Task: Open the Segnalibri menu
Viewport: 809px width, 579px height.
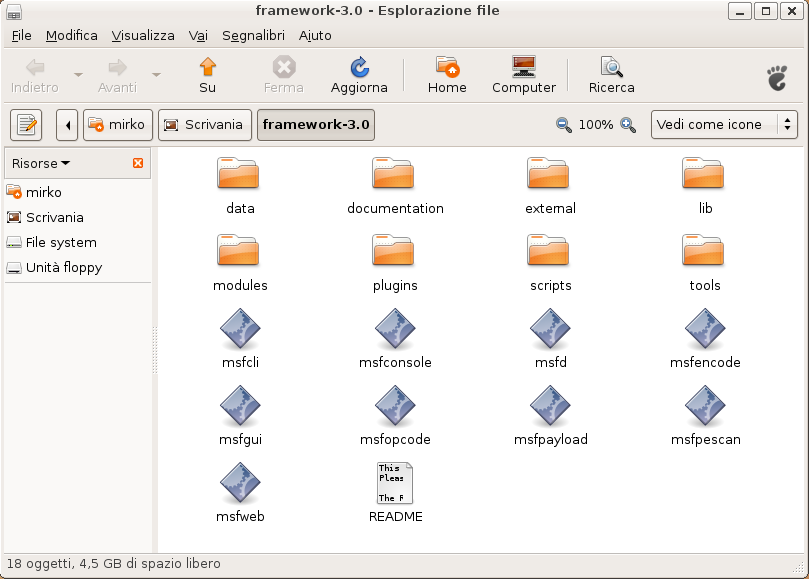Action: [253, 36]
